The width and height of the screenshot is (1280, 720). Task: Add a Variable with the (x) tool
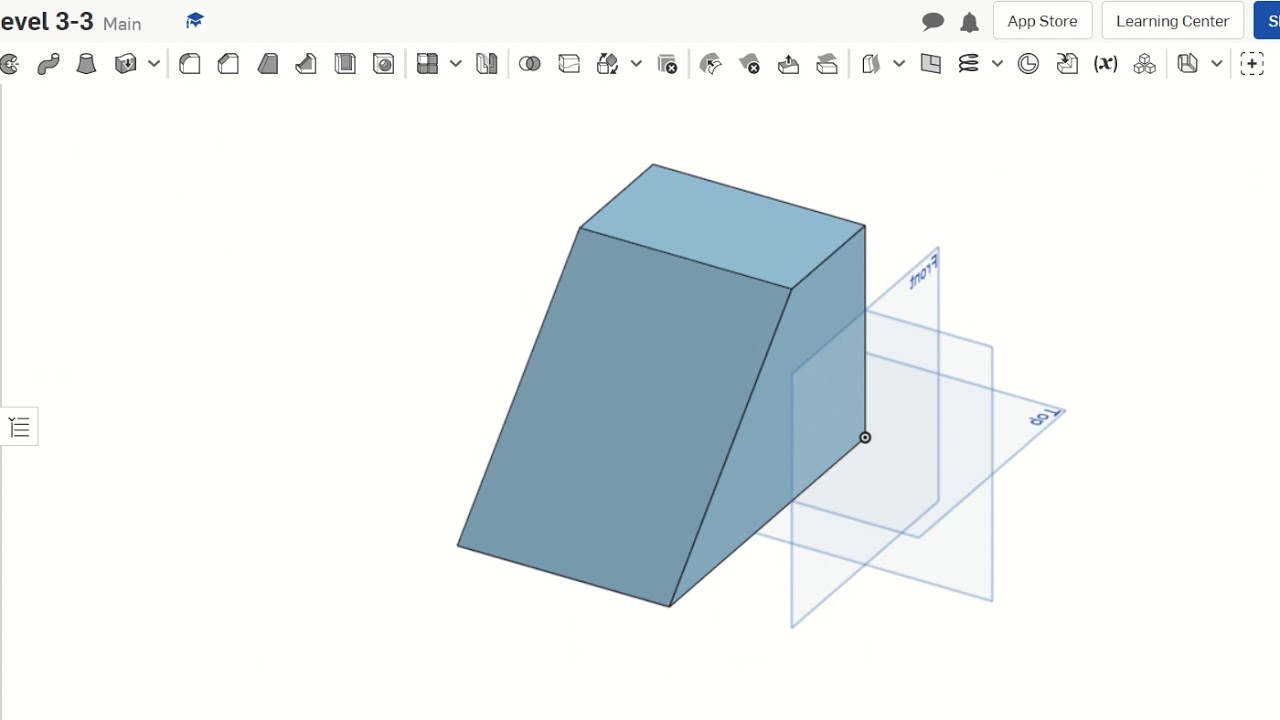1106,64
